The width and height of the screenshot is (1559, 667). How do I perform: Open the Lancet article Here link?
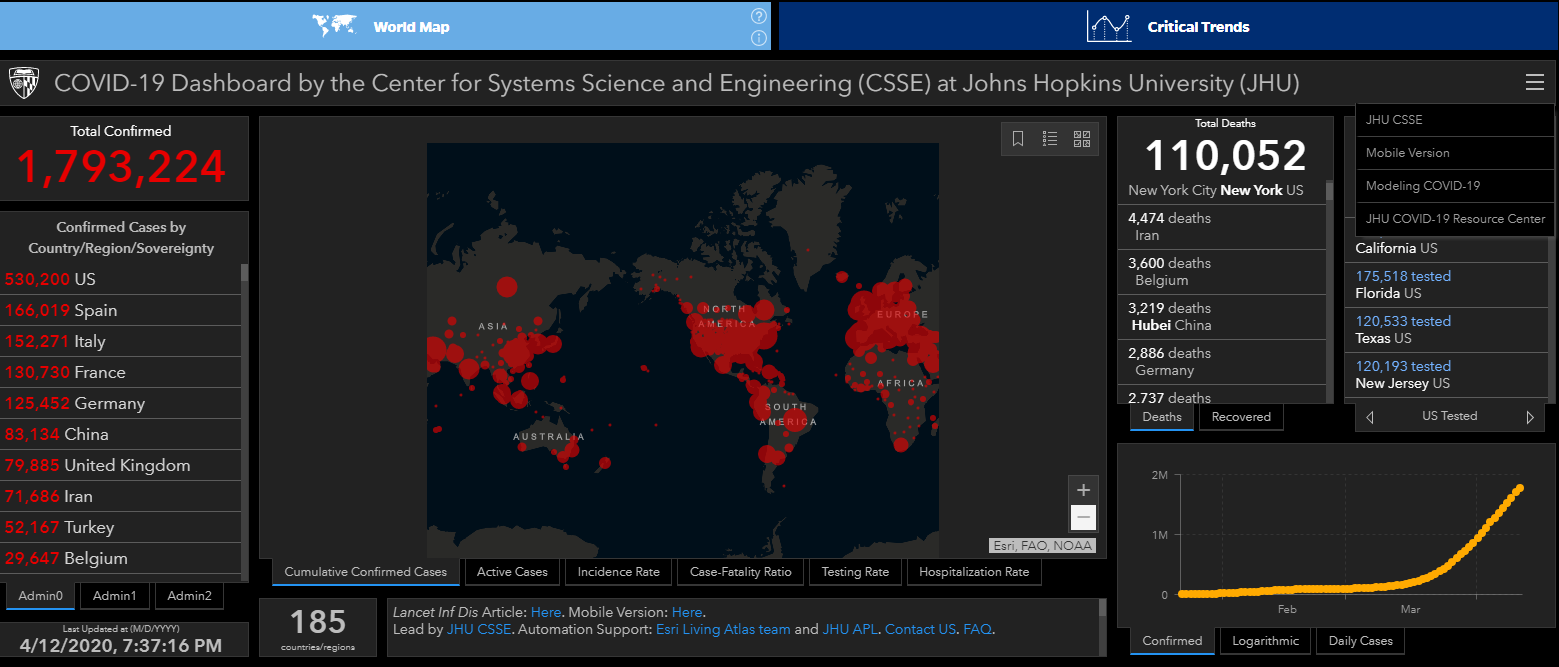tap(546, 612)
